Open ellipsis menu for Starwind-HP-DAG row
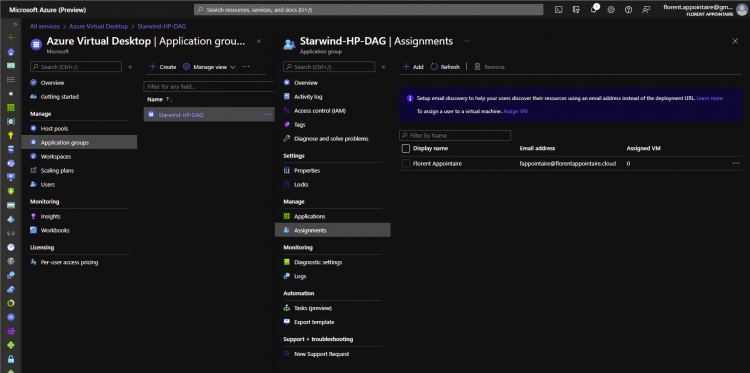 (x=268, y=114)
